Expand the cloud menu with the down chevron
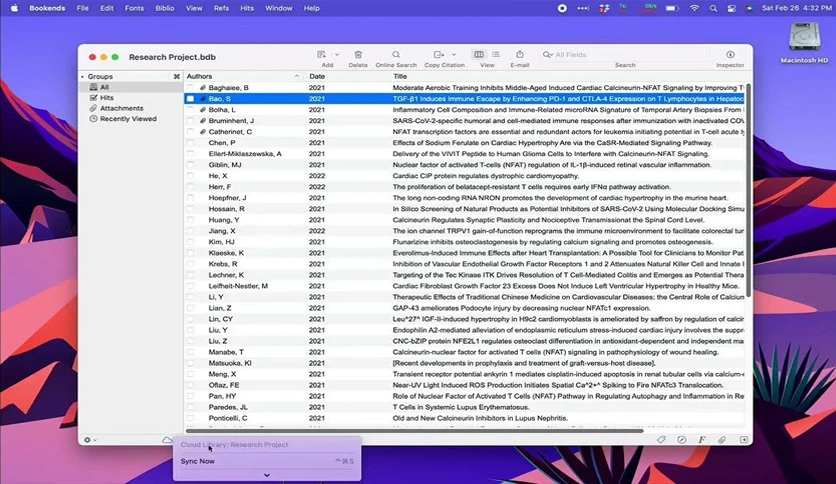 tap(267, 475)
